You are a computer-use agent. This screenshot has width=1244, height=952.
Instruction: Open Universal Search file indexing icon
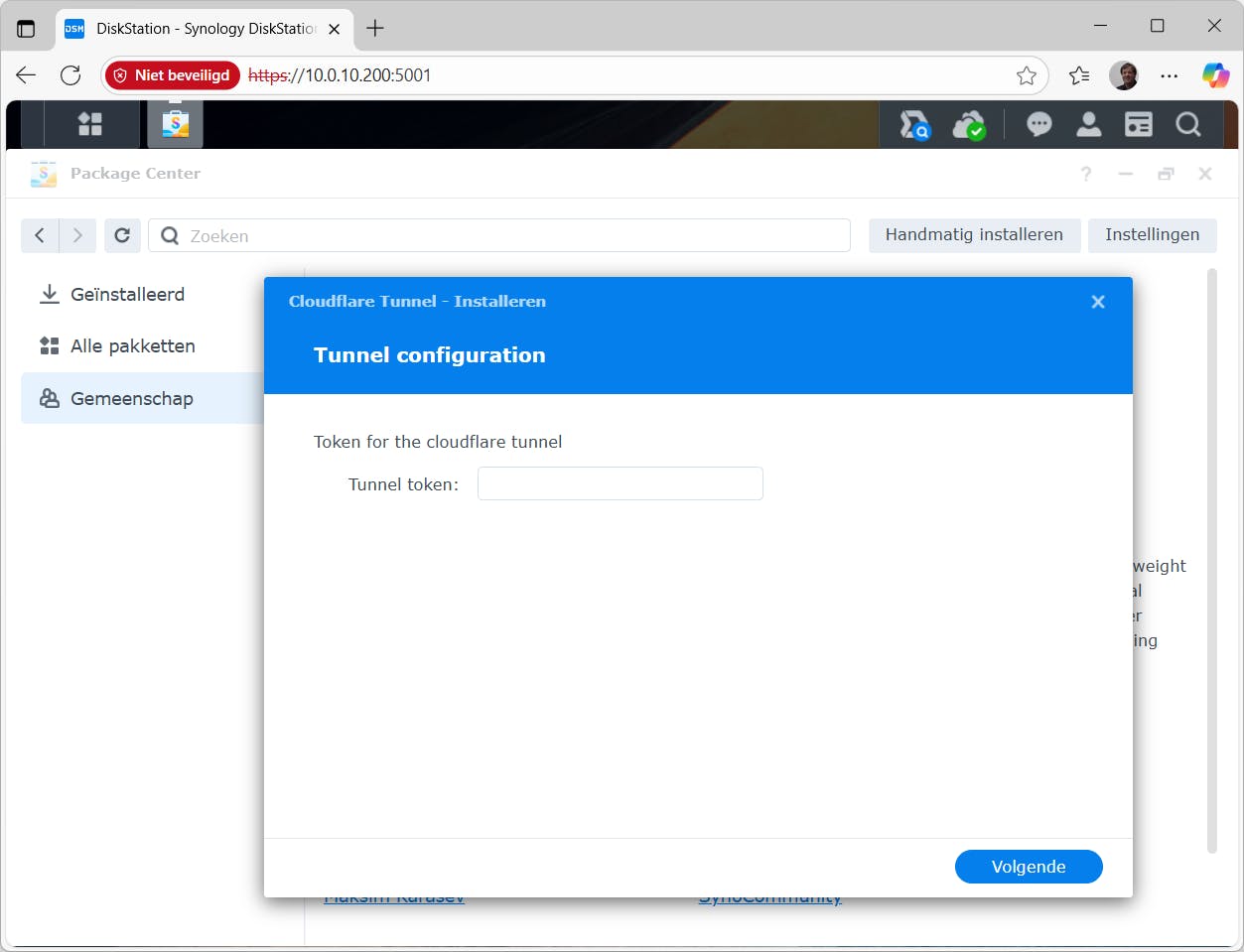click(914, 125)
